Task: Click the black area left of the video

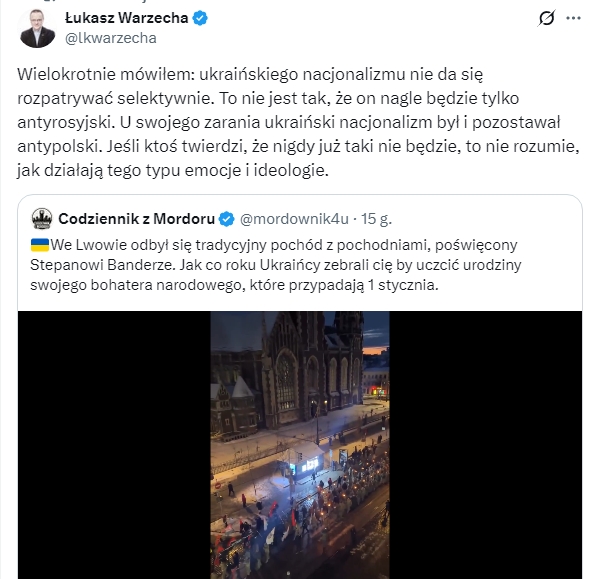Action: click(x=114, y=445)
